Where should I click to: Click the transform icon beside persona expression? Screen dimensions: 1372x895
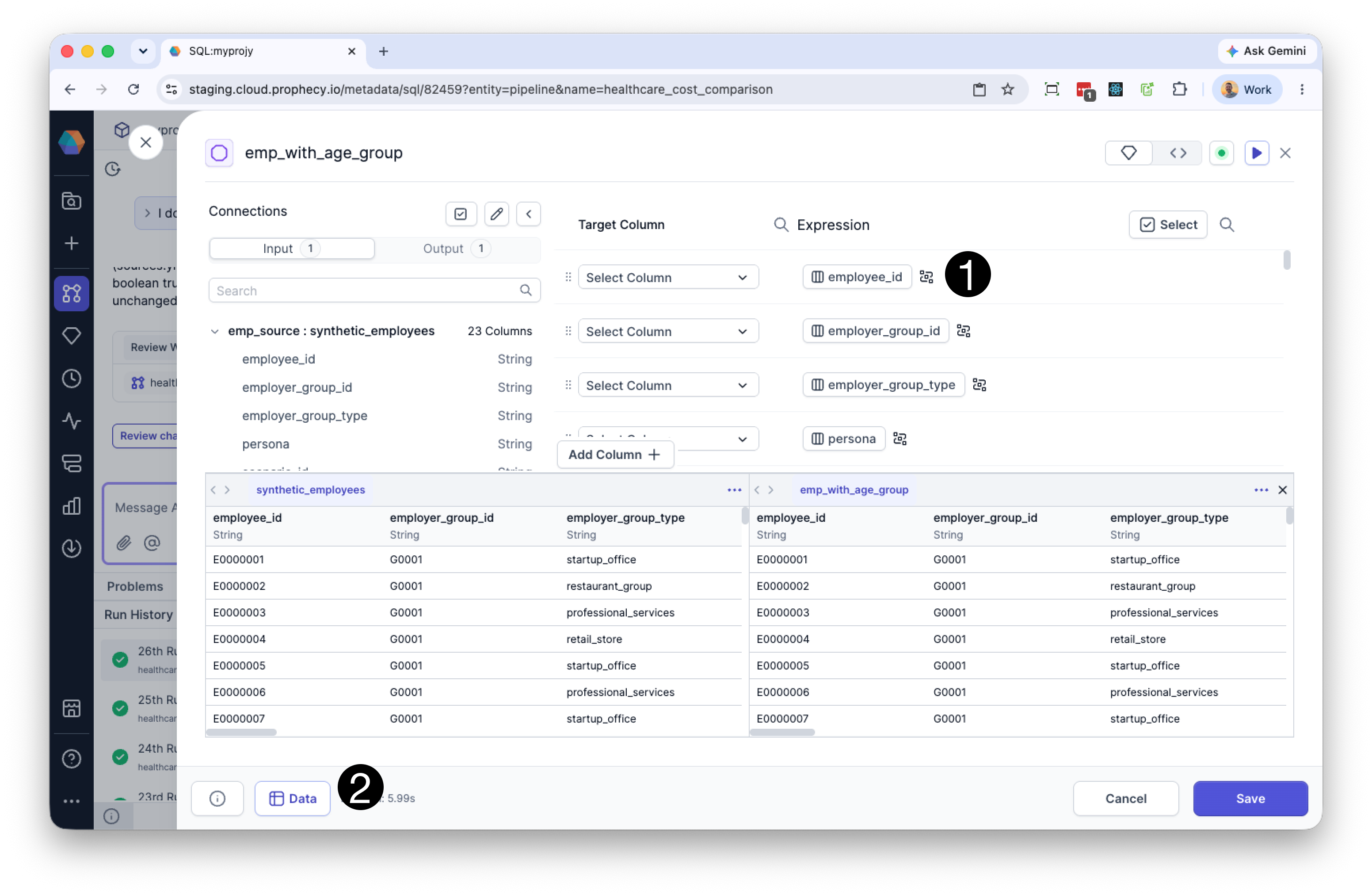pos(899,439)
